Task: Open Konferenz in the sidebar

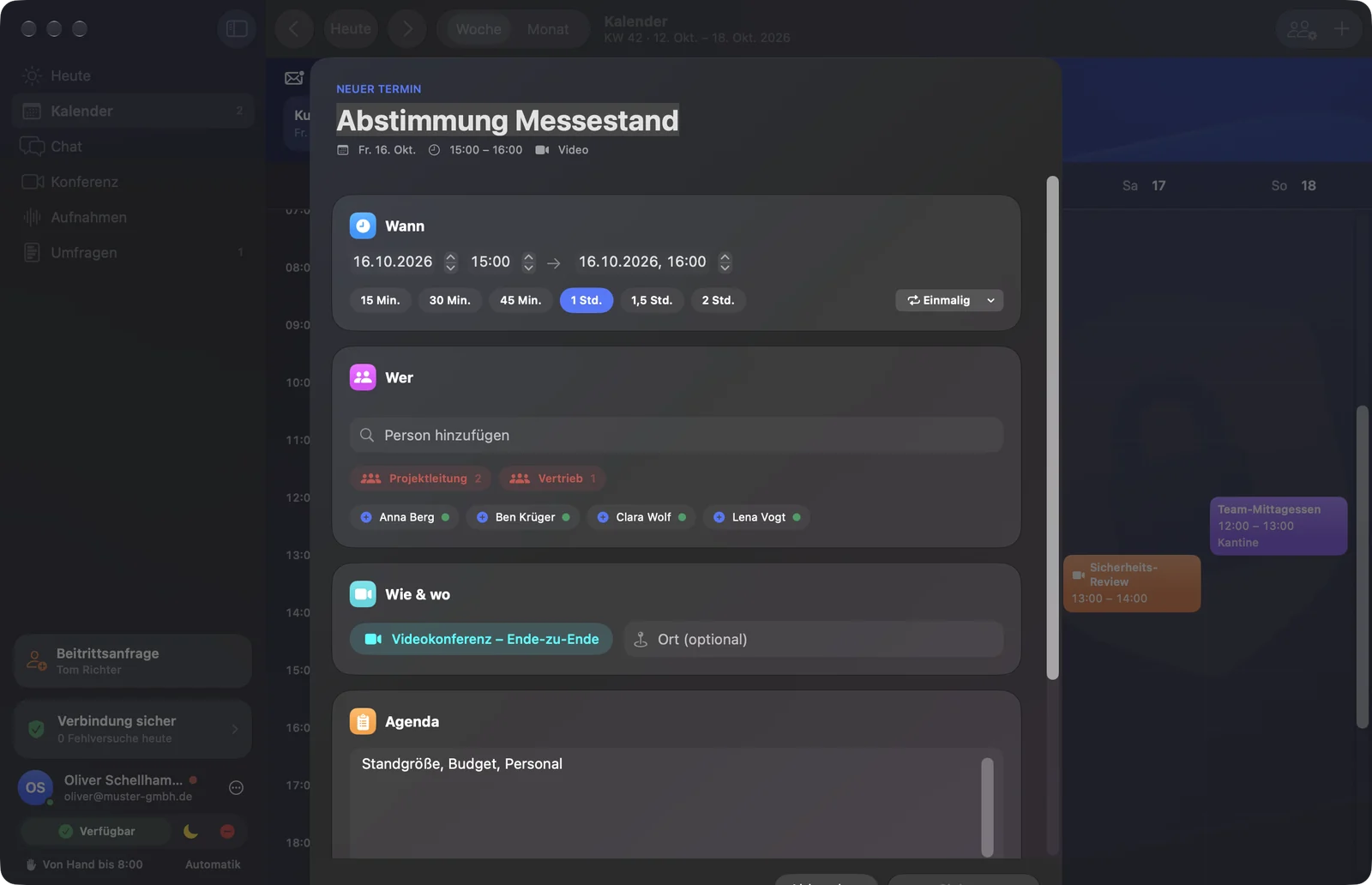Action: (x=133, y=182)
